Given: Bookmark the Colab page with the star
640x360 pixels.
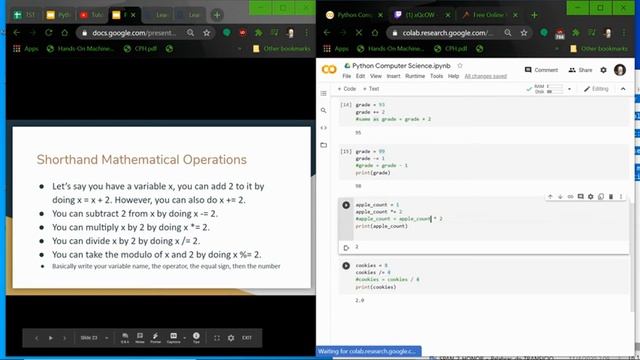Looking at the screenshot, I should 524,33.
